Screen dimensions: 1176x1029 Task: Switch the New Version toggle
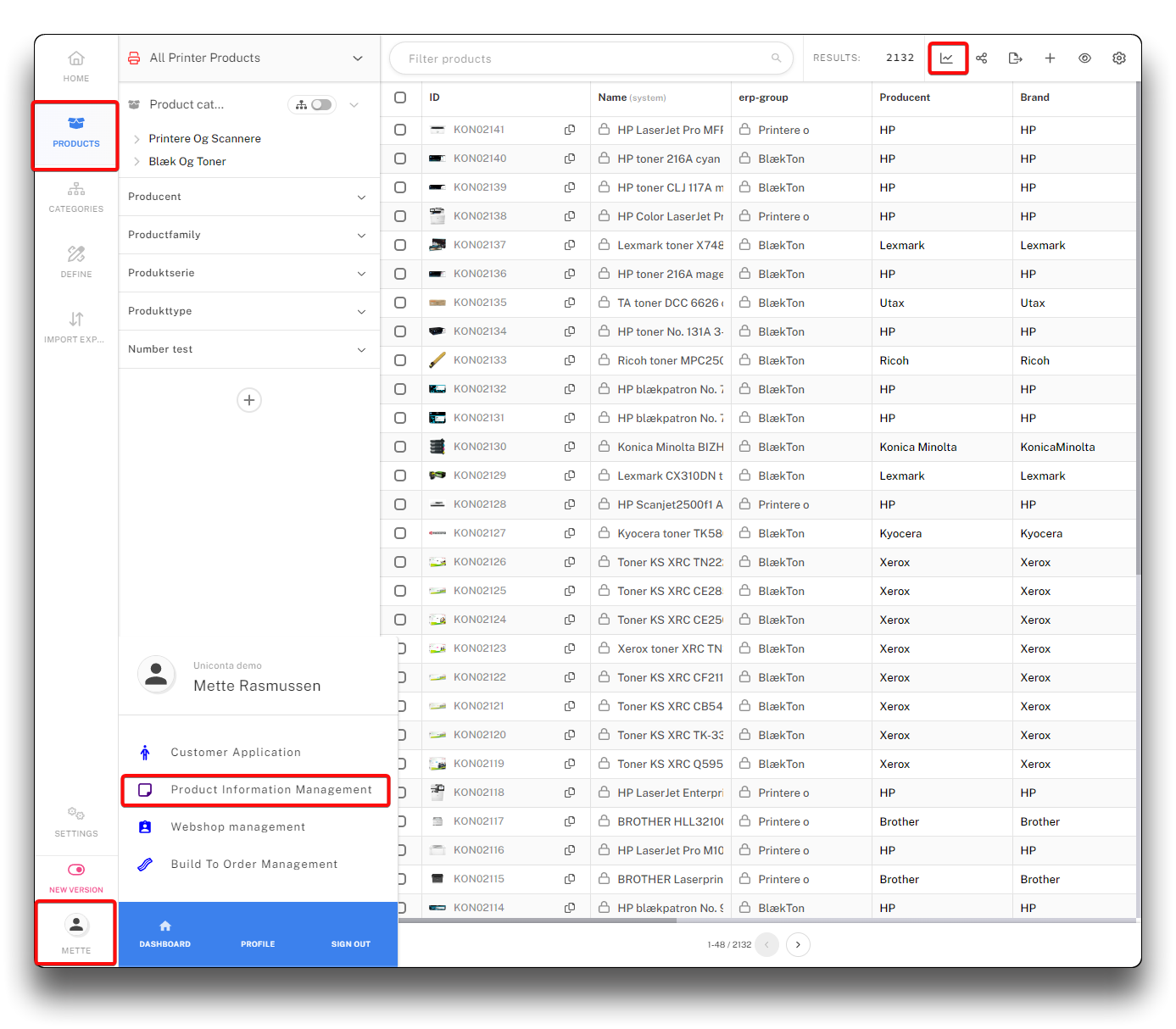tap(76, 870)
